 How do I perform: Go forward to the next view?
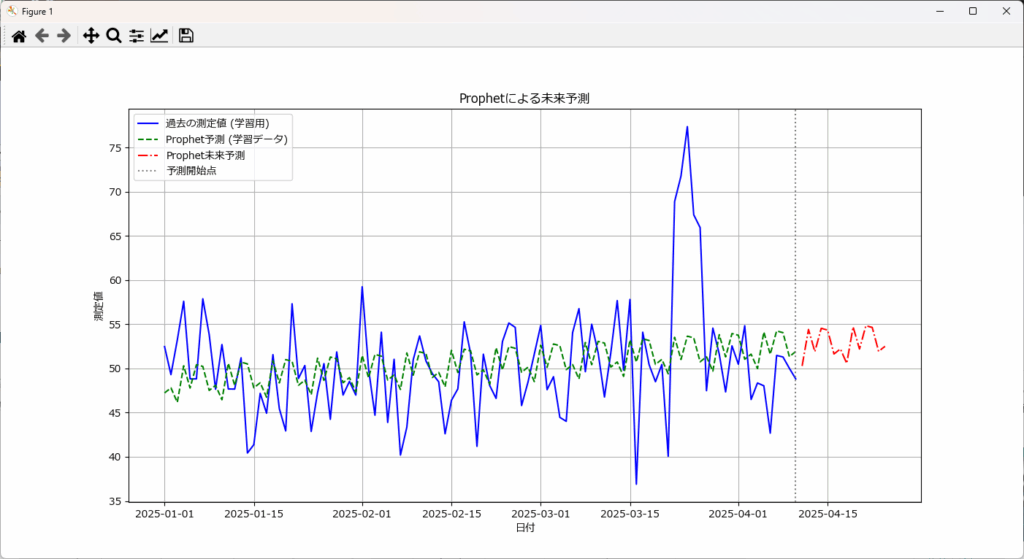pos(64,36)
